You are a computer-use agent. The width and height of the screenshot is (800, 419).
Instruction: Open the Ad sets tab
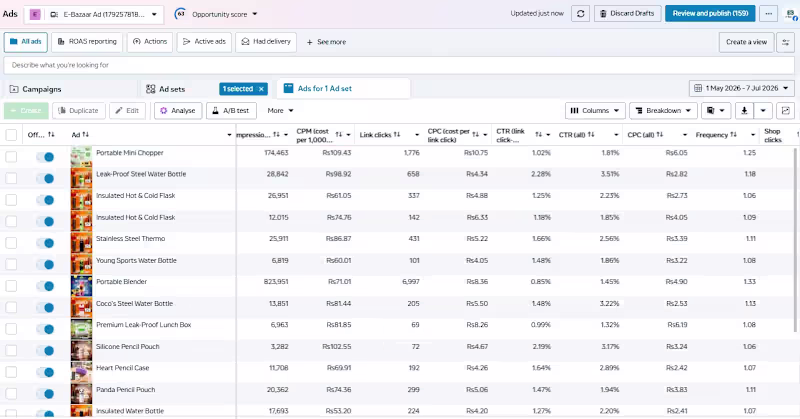coord(165,89)
